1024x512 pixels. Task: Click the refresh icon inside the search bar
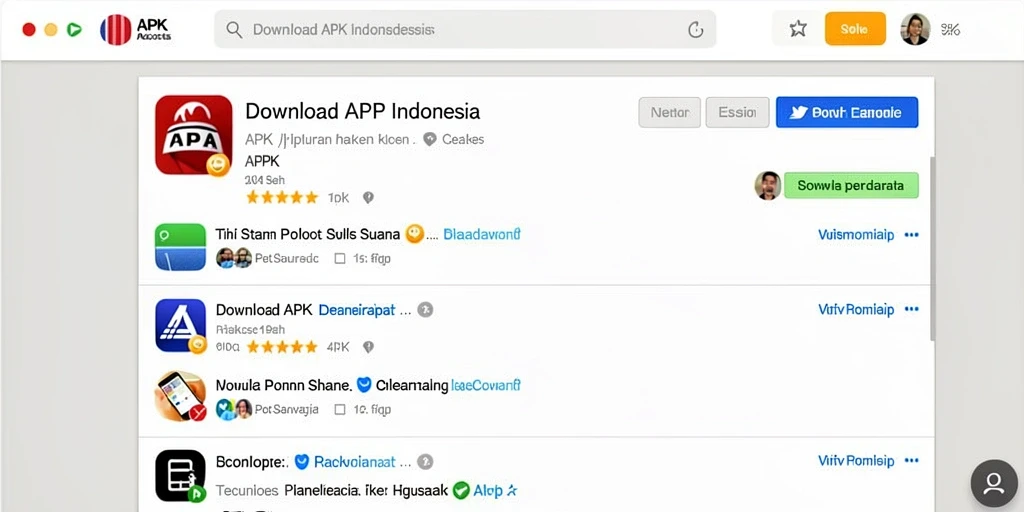coord(696,30)
